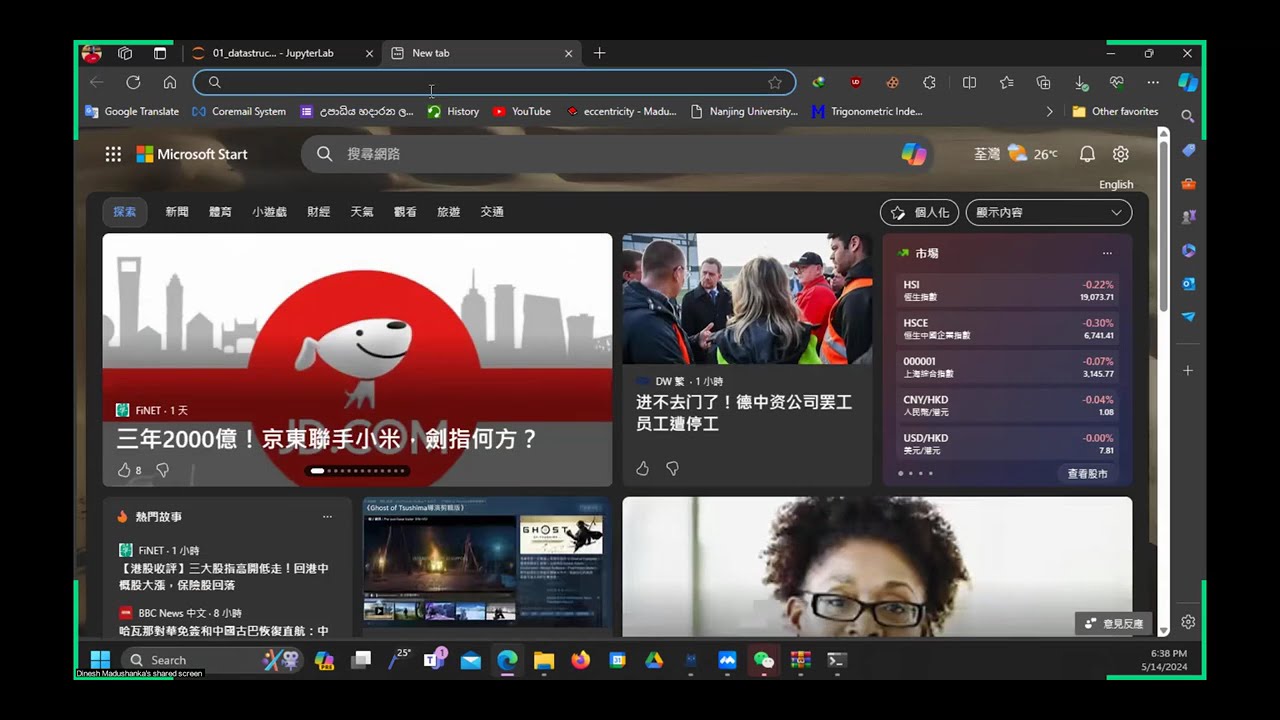Click the 查看股市 button
1280x720 pixels.
click(1087, 473)
